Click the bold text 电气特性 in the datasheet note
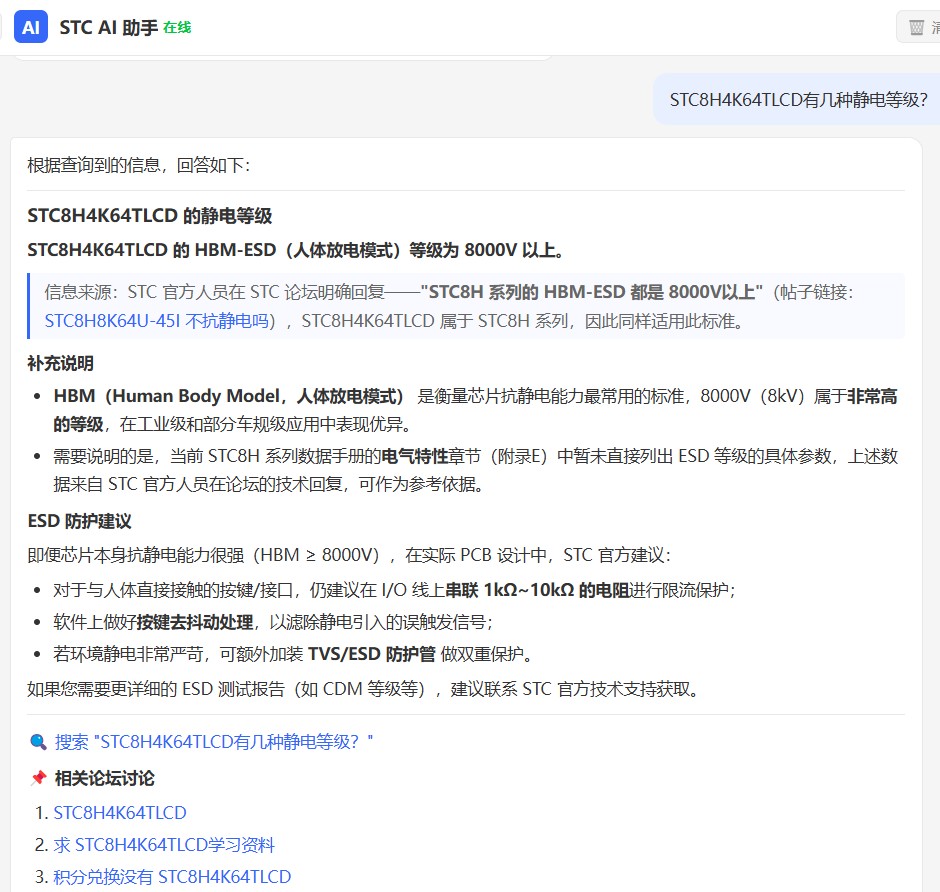Image resolution: width=940 pixels, height=892 pixels. tap(415, 456)
